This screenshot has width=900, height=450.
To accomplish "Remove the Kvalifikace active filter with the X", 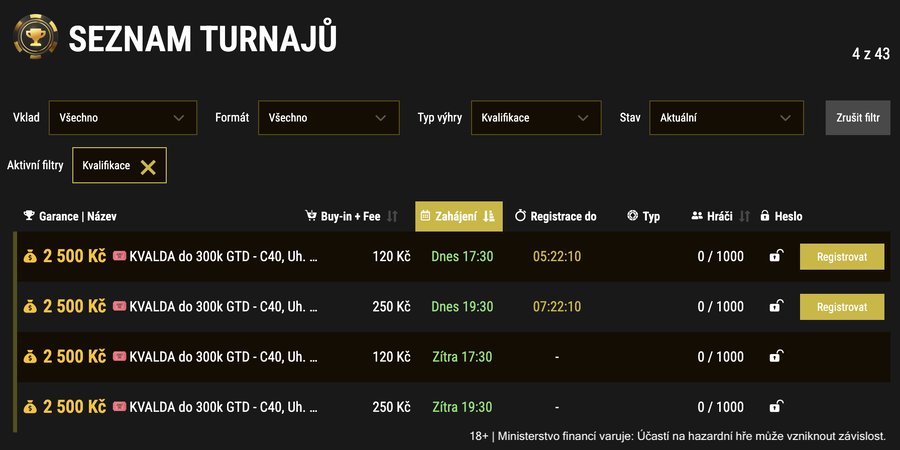I will [x=148, y=167].
